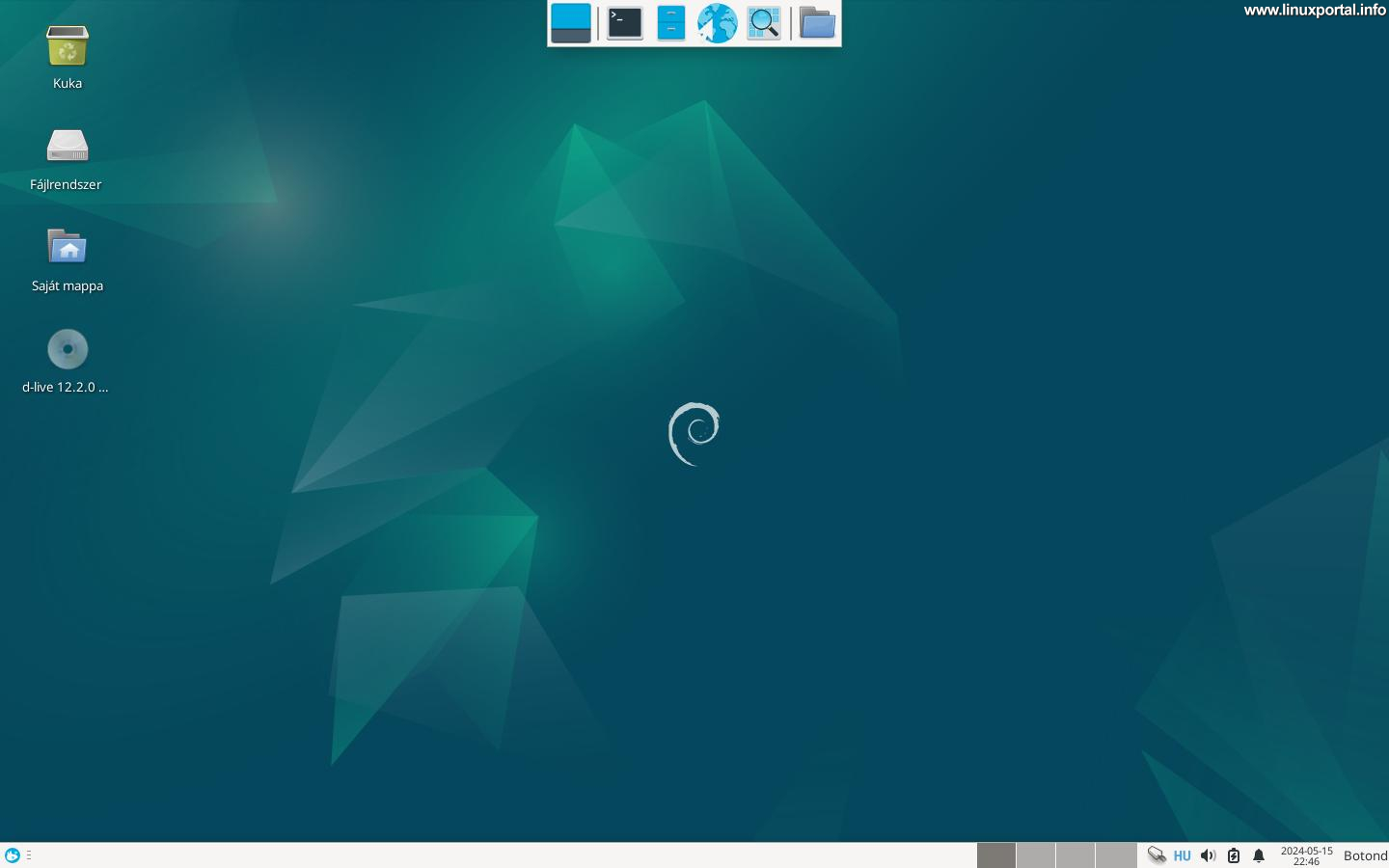The width and height of the screenshot is (1389, 868).
Task: Launch the Terminal emulator from the dock
Action: click(625, 23)
